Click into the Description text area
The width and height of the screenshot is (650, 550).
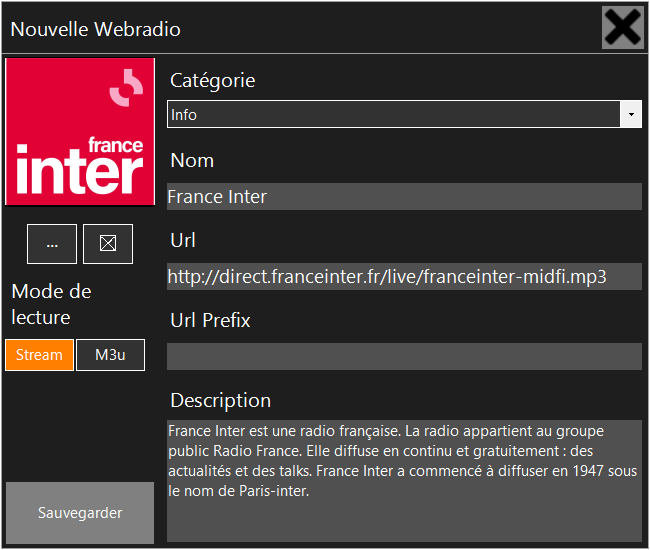[x=404, y=481]
